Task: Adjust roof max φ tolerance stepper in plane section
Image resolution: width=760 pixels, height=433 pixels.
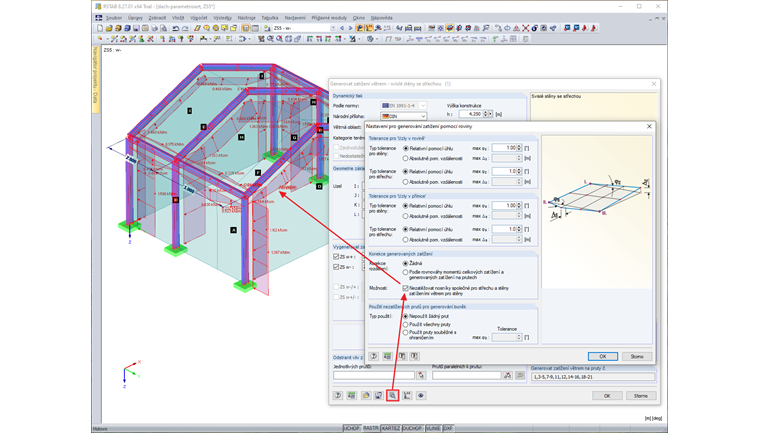Action: point(519,171)
